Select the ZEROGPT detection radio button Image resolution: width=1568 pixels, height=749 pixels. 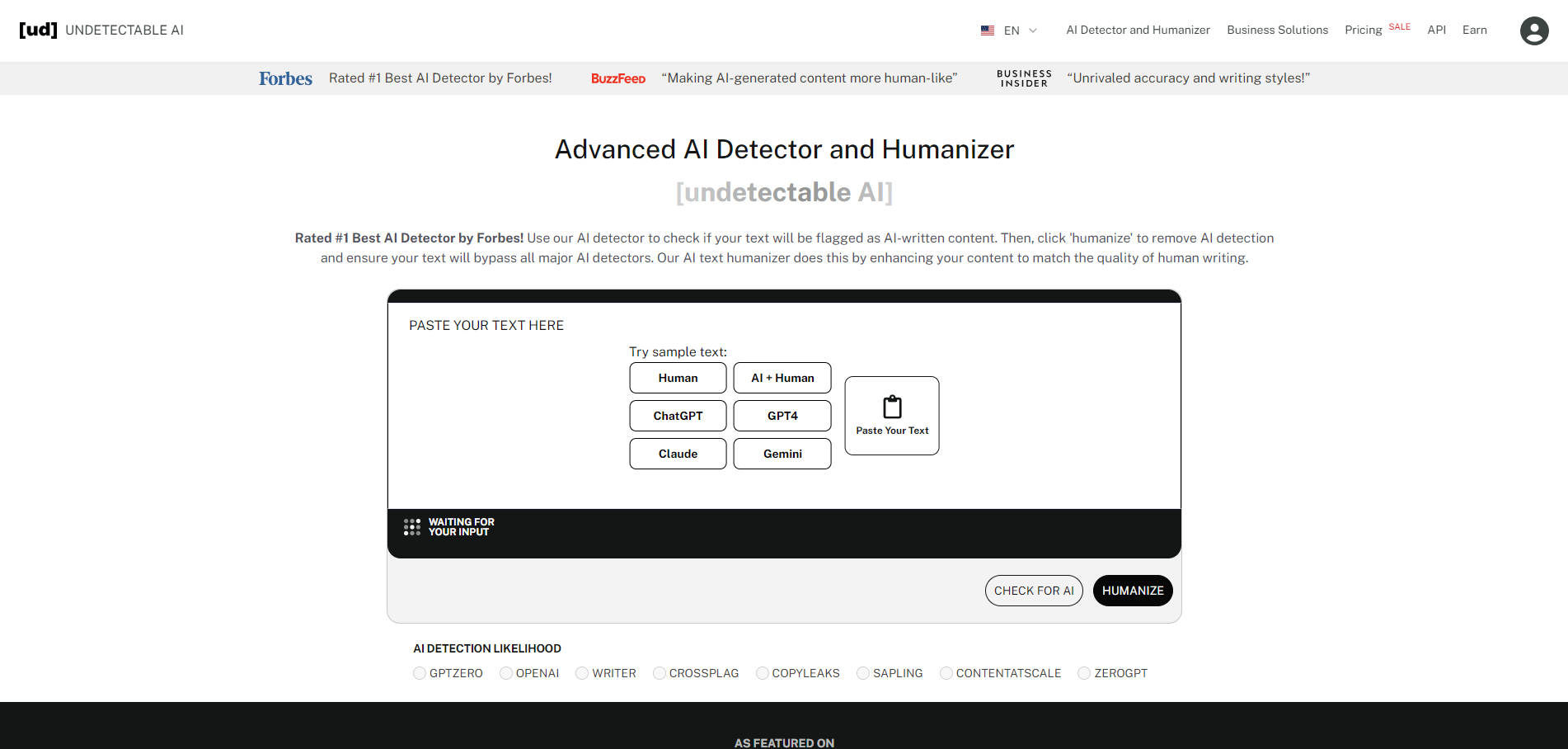click(1083, 673)
